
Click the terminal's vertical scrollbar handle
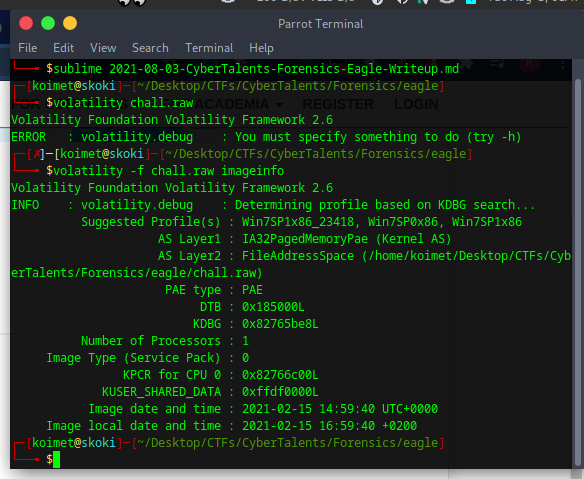(x=578, y=272)
